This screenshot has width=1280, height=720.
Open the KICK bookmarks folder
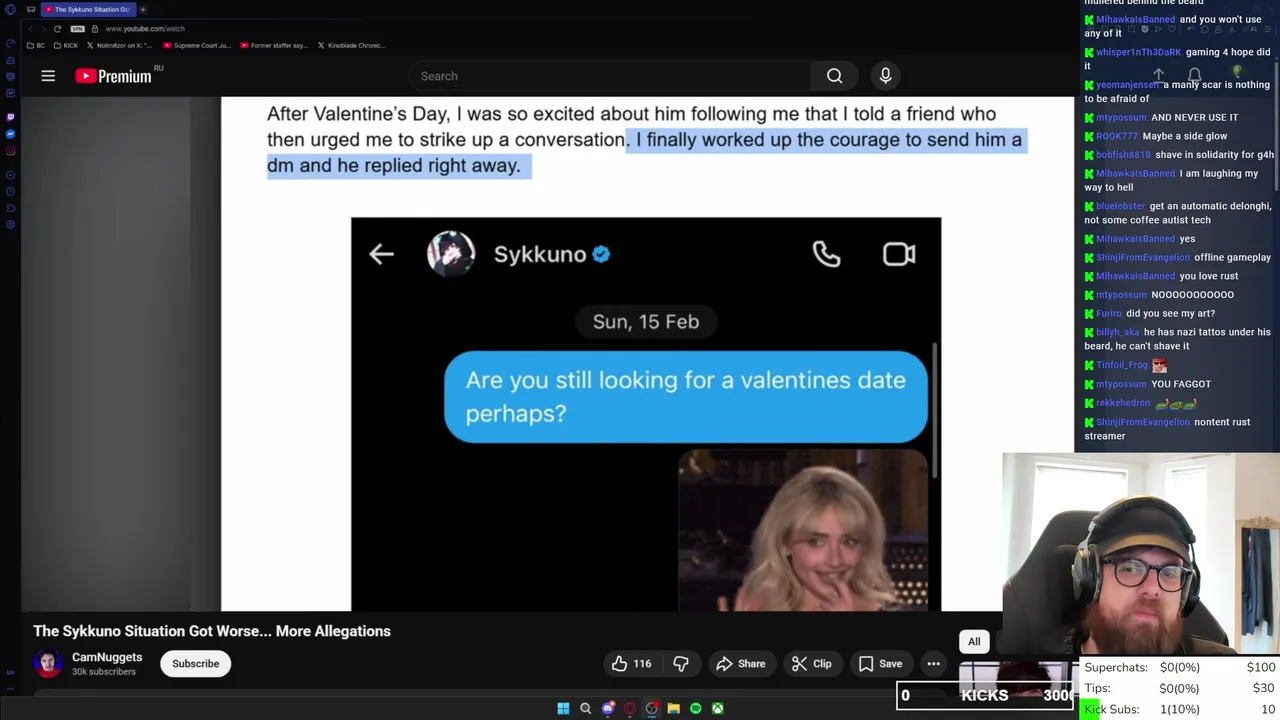pos(65,45)
